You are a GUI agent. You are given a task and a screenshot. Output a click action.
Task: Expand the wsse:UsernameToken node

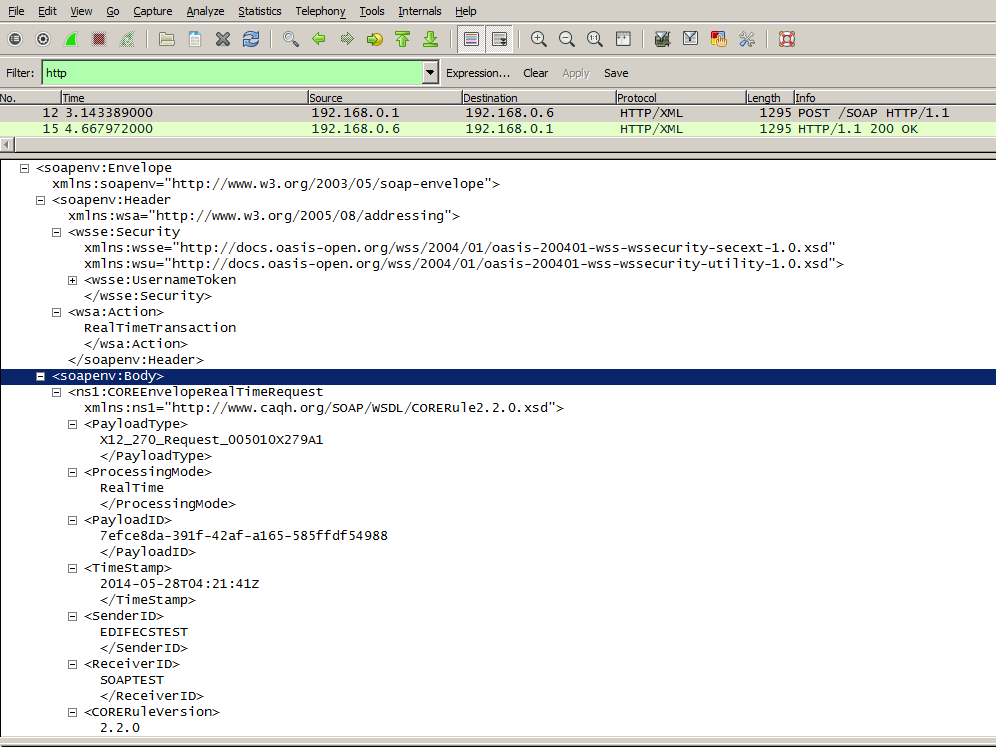(72, 280)
